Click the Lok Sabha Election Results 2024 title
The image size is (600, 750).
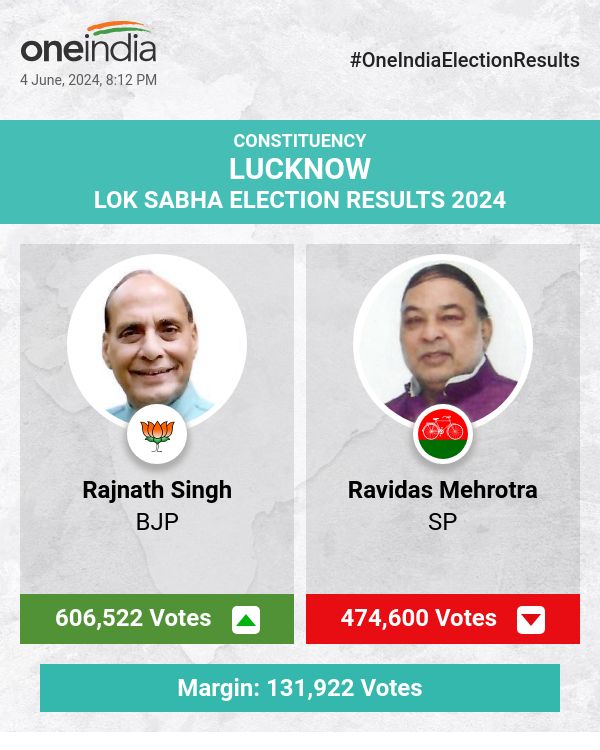pyautogui.click(x=300, y=200)
